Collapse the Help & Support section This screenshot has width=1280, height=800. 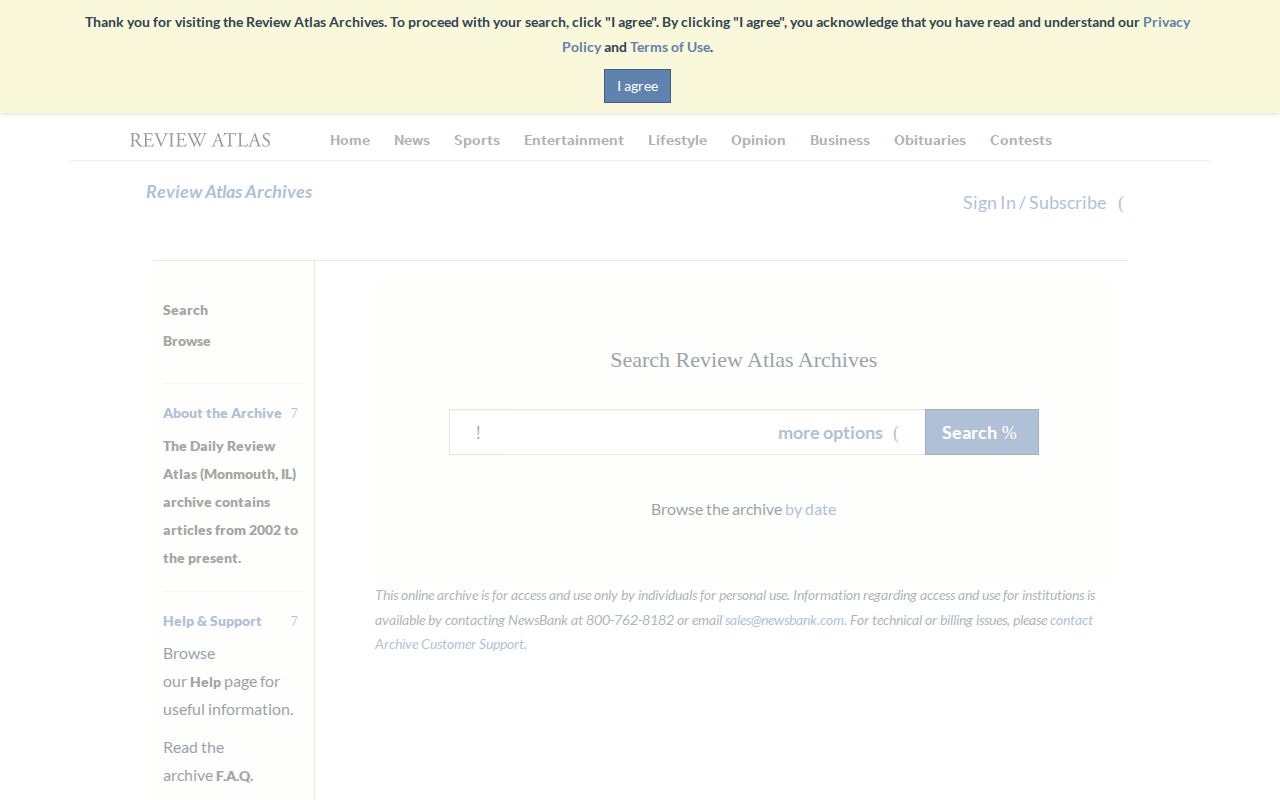tap(231, 621)
